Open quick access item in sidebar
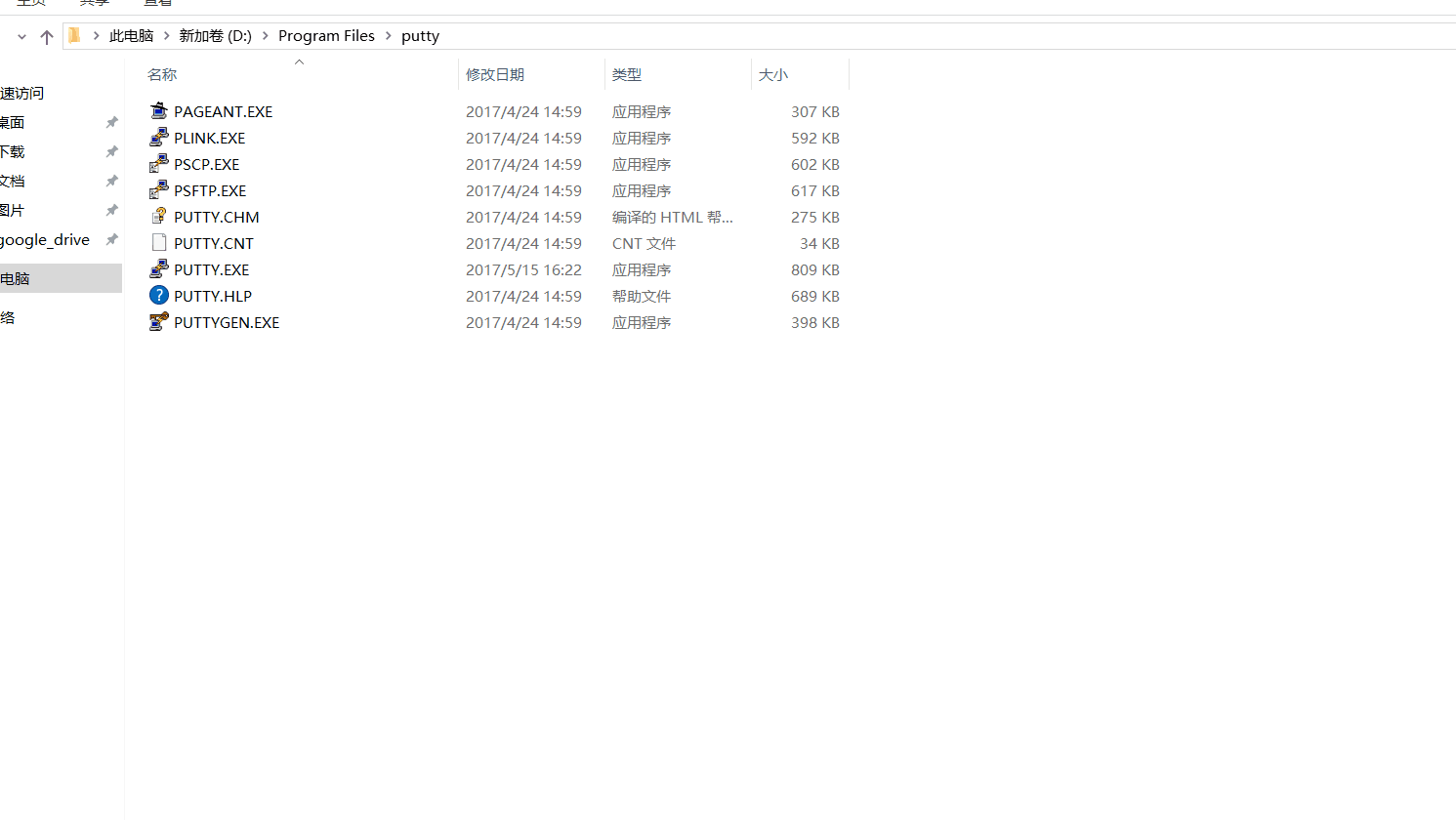 [22, 93]
